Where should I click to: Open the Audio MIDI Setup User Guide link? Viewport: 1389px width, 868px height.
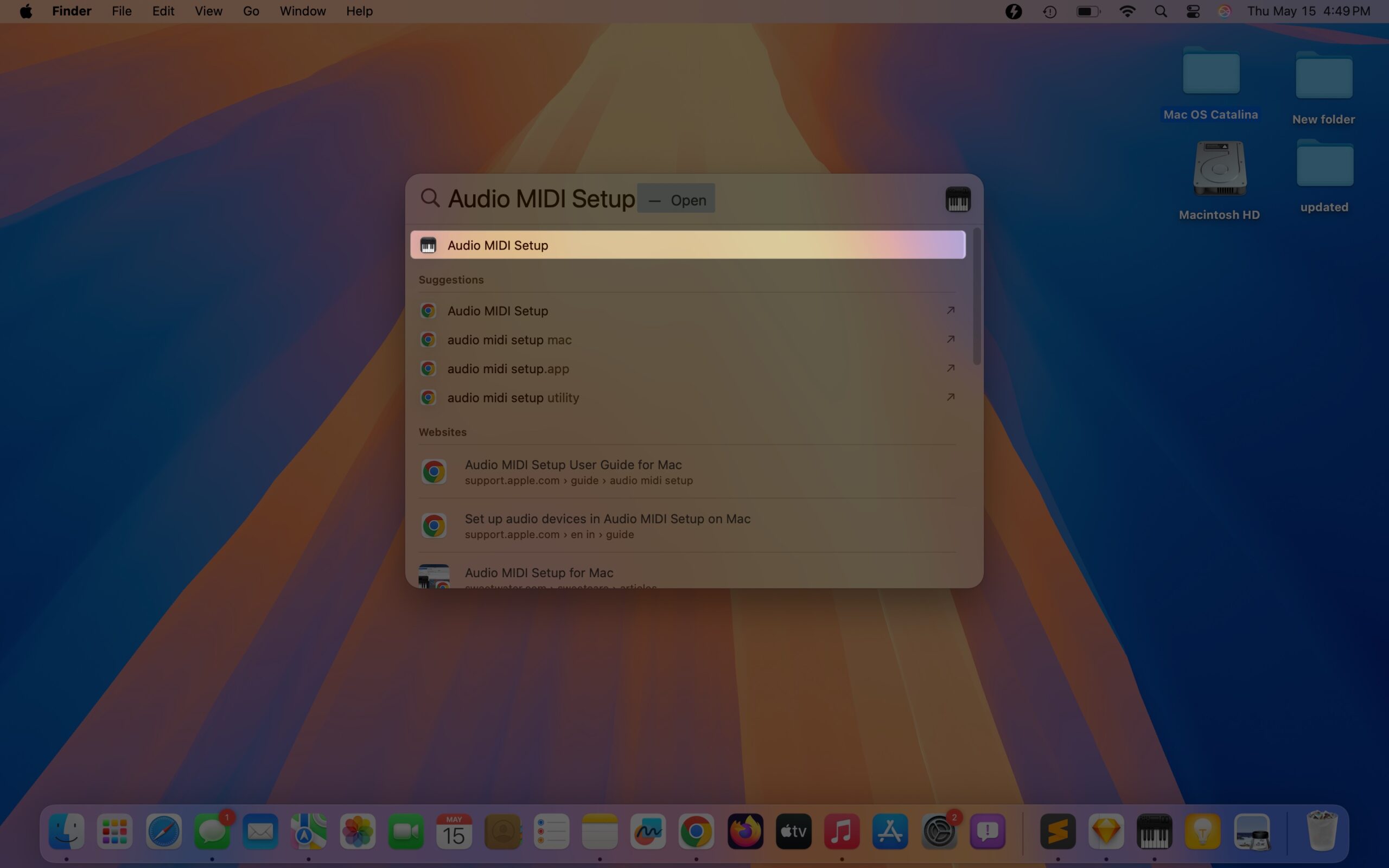point(572,464)
